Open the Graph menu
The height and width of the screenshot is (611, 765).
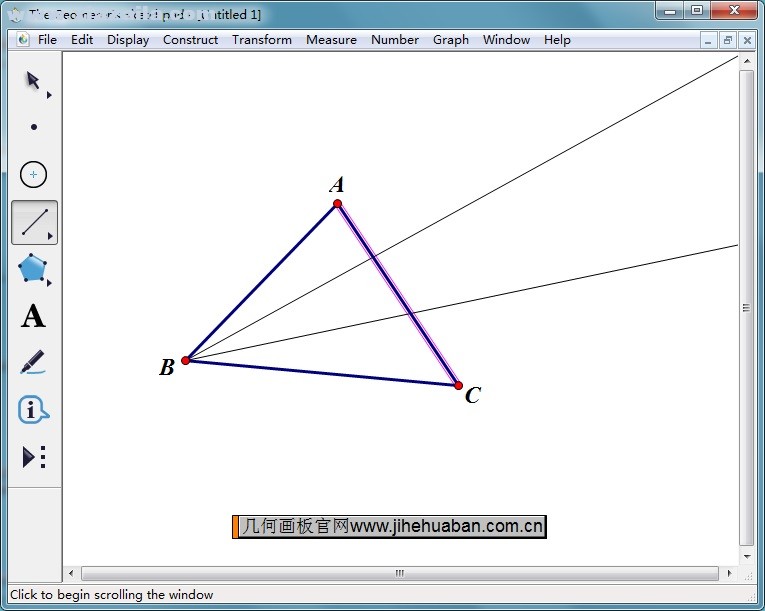(x=451, y=40)
